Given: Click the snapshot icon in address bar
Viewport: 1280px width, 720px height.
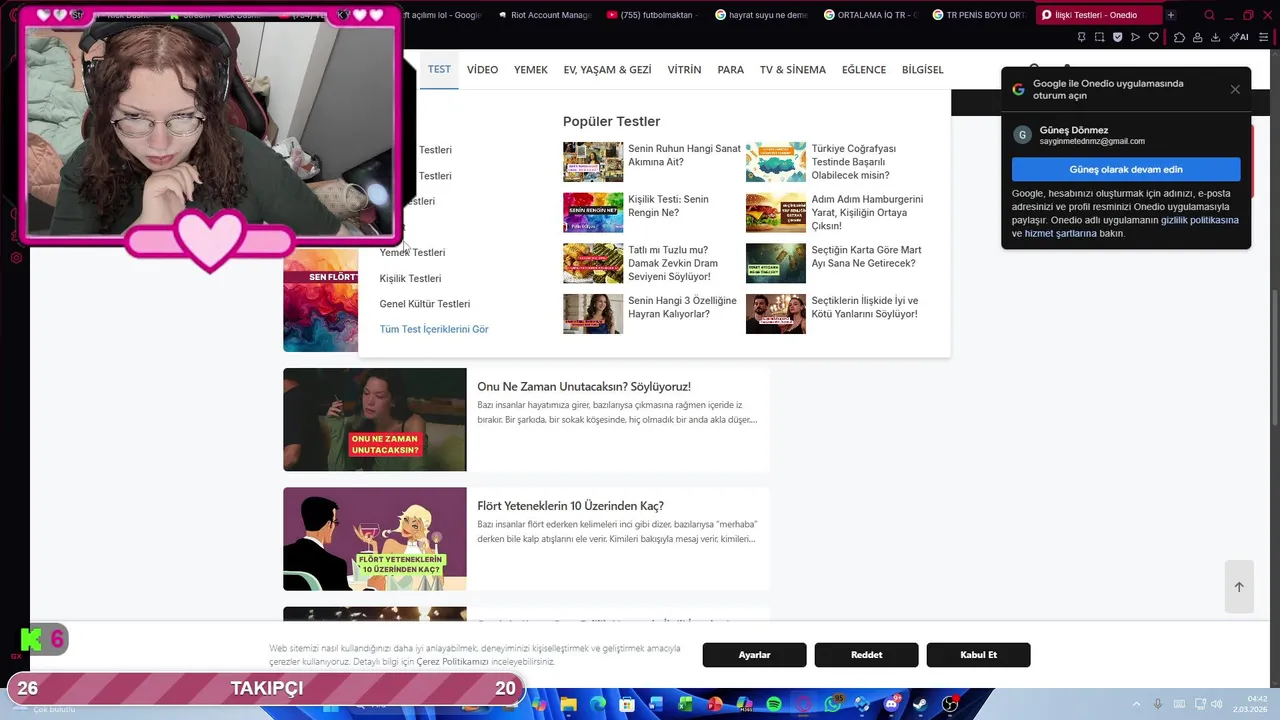Looking at the screenshot, I should (1099, 37).
